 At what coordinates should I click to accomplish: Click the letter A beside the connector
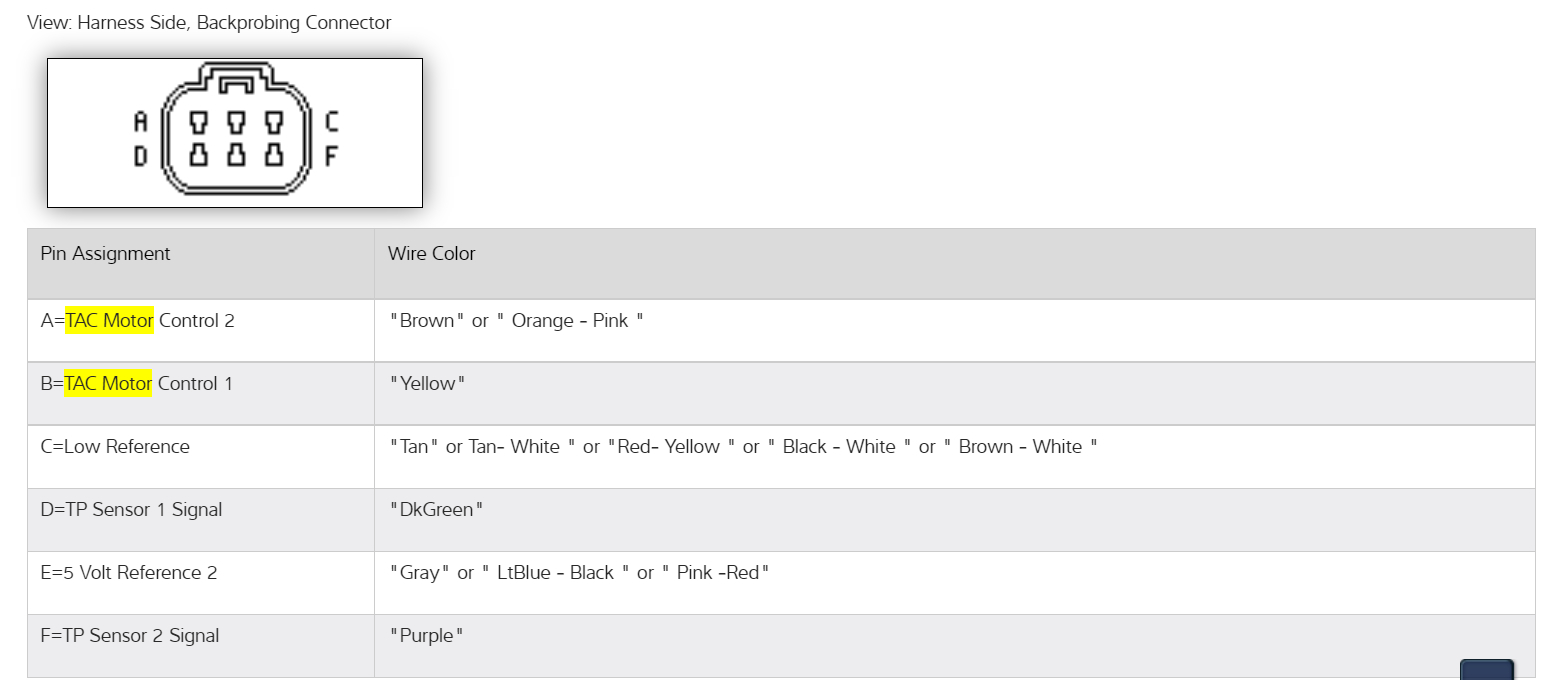point(140,122)
